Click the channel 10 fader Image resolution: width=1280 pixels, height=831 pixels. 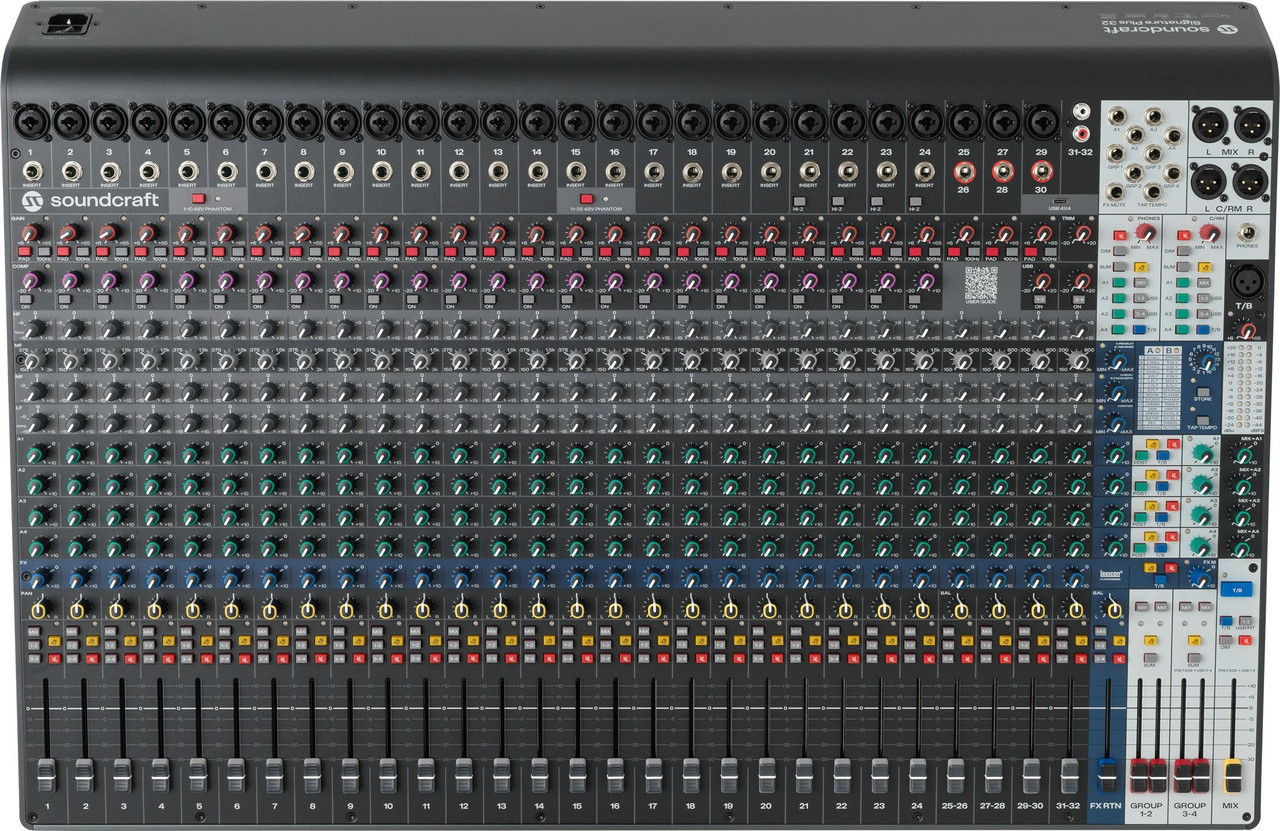tap(387, 775)
